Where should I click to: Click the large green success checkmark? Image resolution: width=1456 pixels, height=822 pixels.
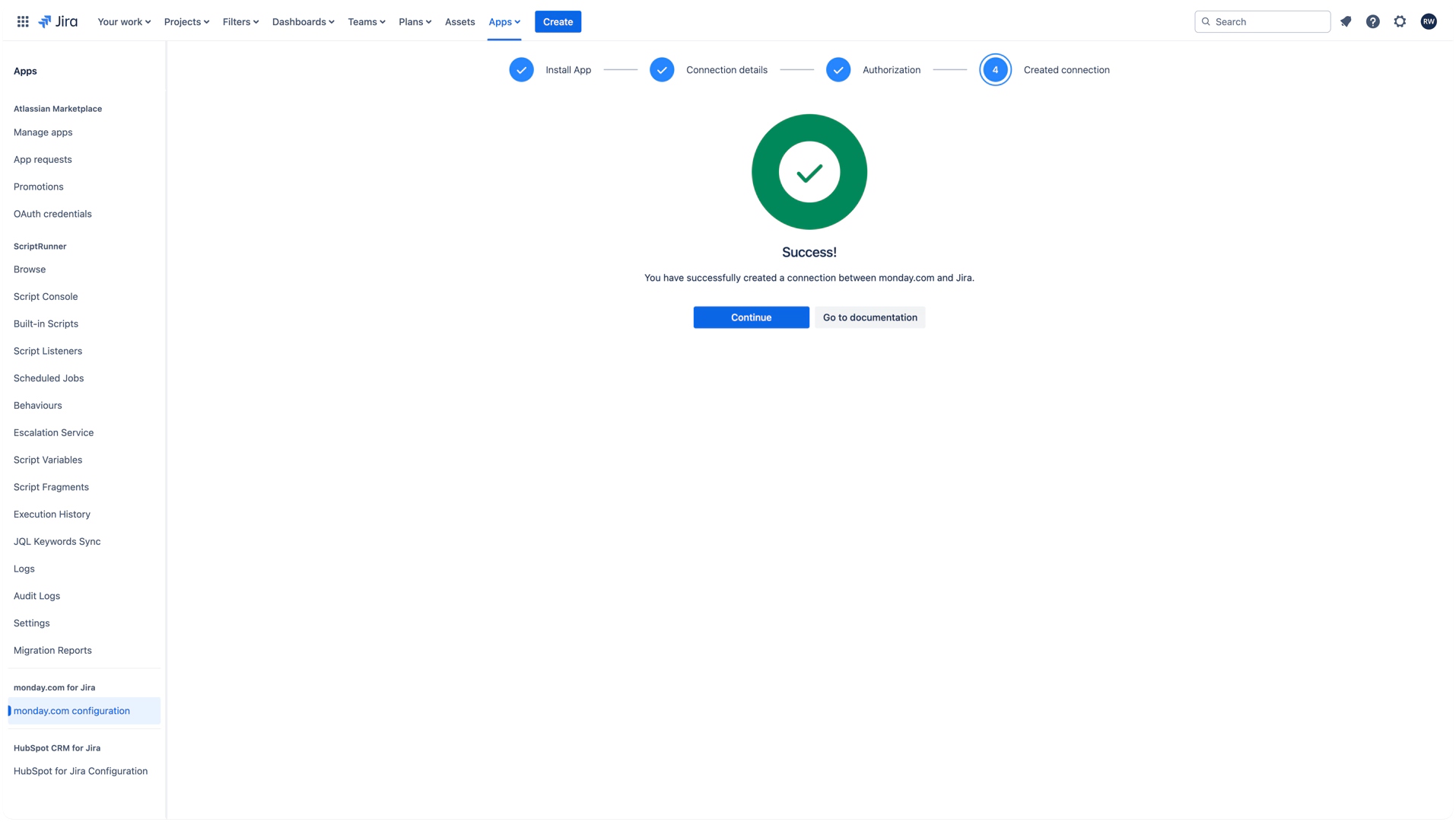point(809,172)
